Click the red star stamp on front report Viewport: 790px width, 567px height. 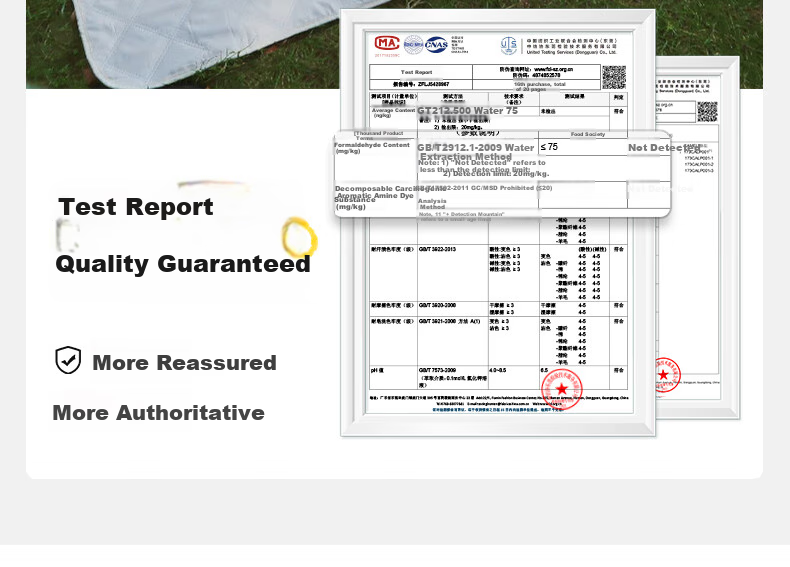click(562, 389)
